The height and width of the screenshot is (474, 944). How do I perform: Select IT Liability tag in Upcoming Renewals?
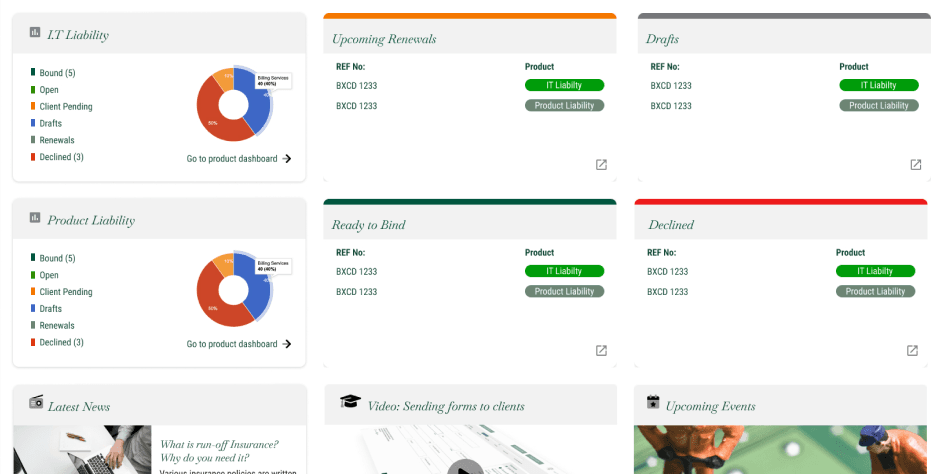(565, 86)
